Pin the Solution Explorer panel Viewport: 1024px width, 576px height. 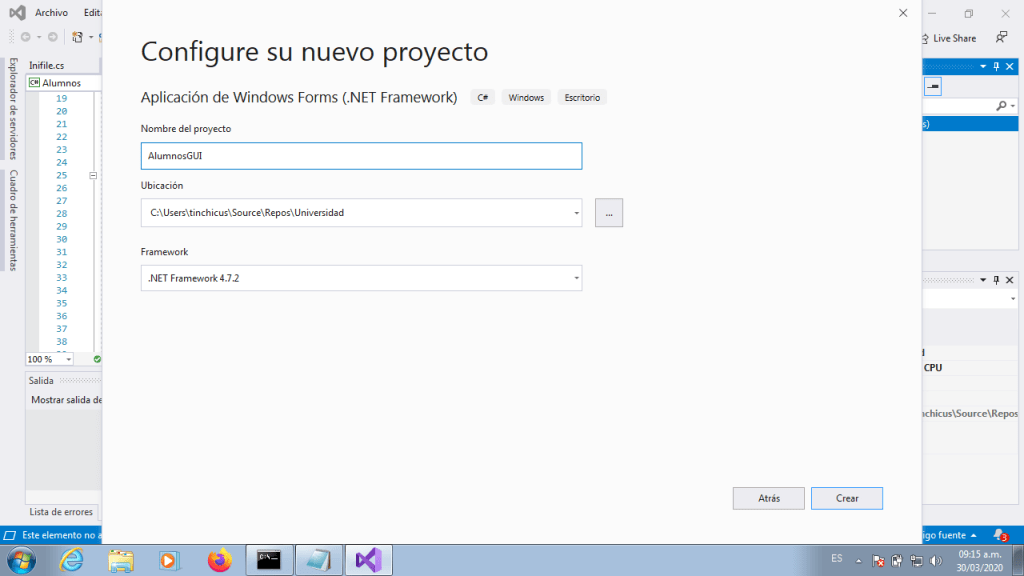click(996, 66)
